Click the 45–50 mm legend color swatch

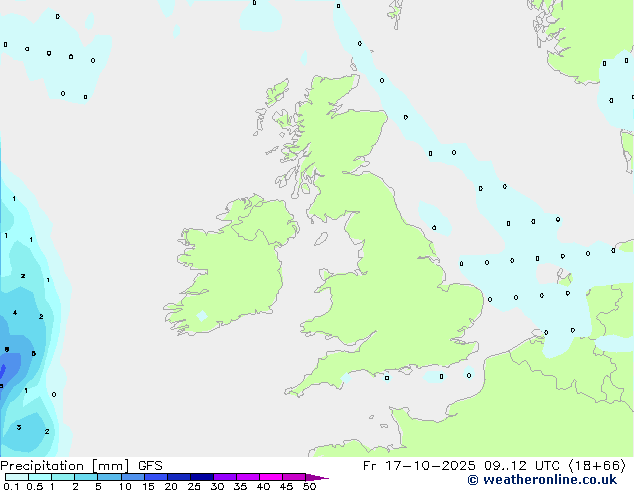coord(294,477)
